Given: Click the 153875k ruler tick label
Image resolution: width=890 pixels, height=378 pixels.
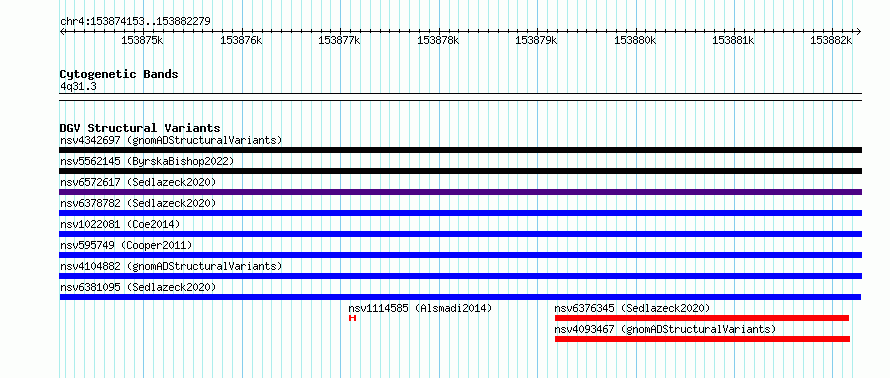Looking at the screenshot, I should tap(142, 40).
